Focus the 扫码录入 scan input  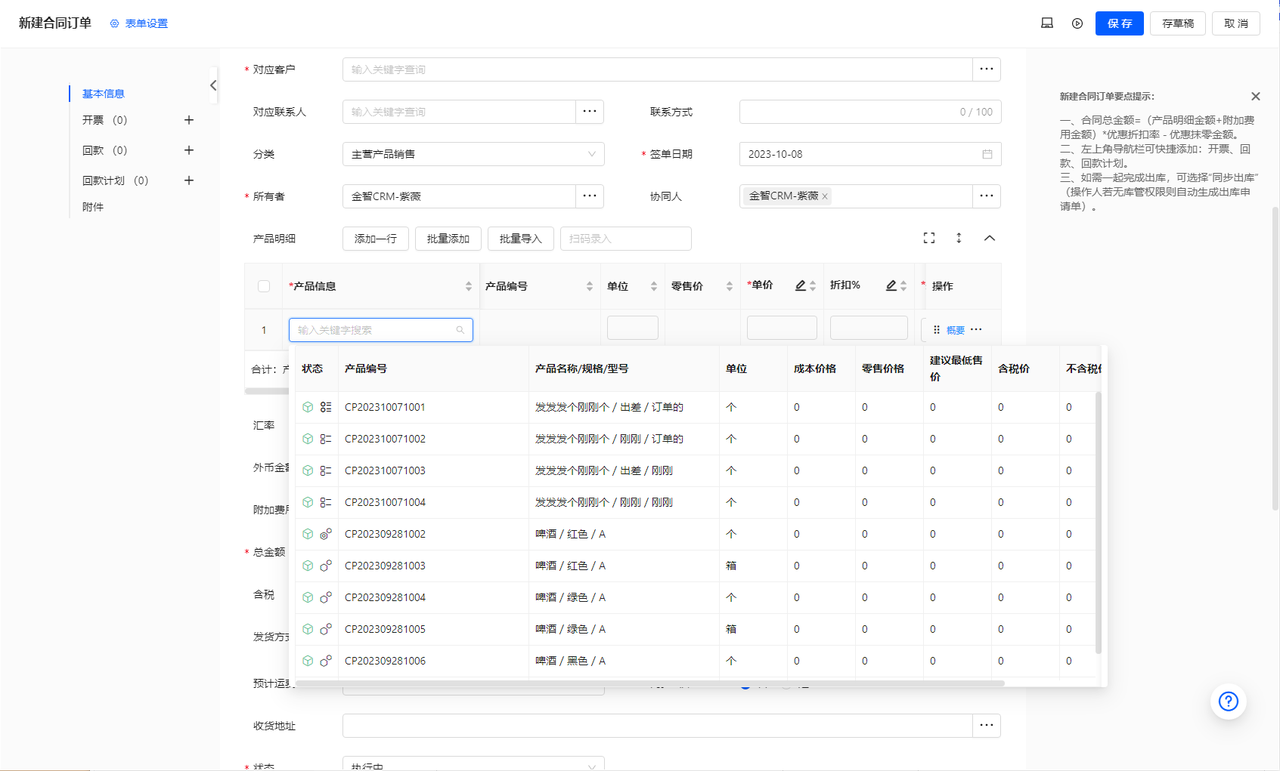[626, 238]
